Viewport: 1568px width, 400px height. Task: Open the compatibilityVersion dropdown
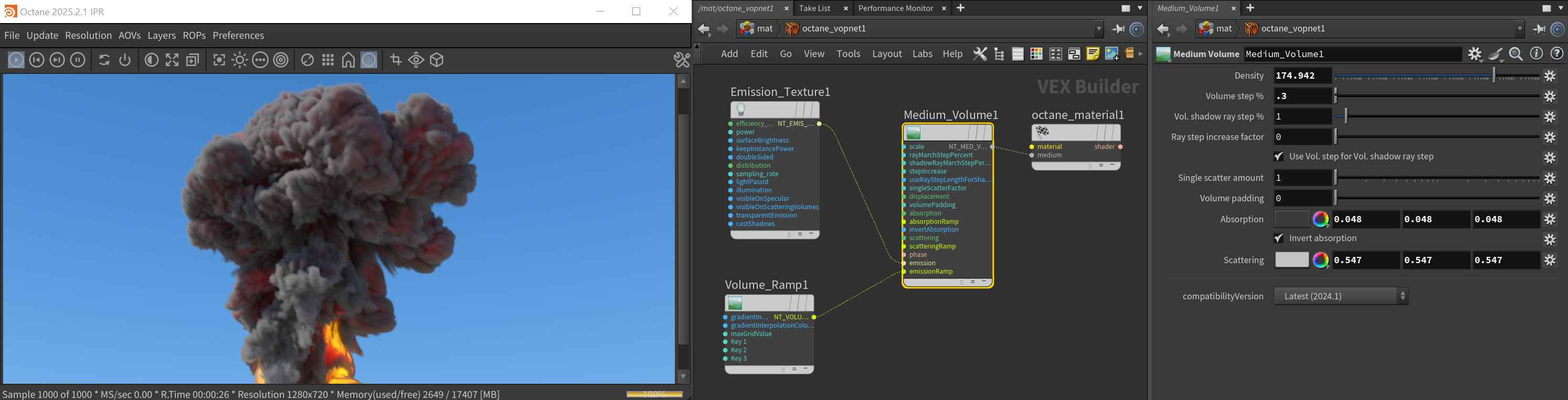tap(1340, 296)
